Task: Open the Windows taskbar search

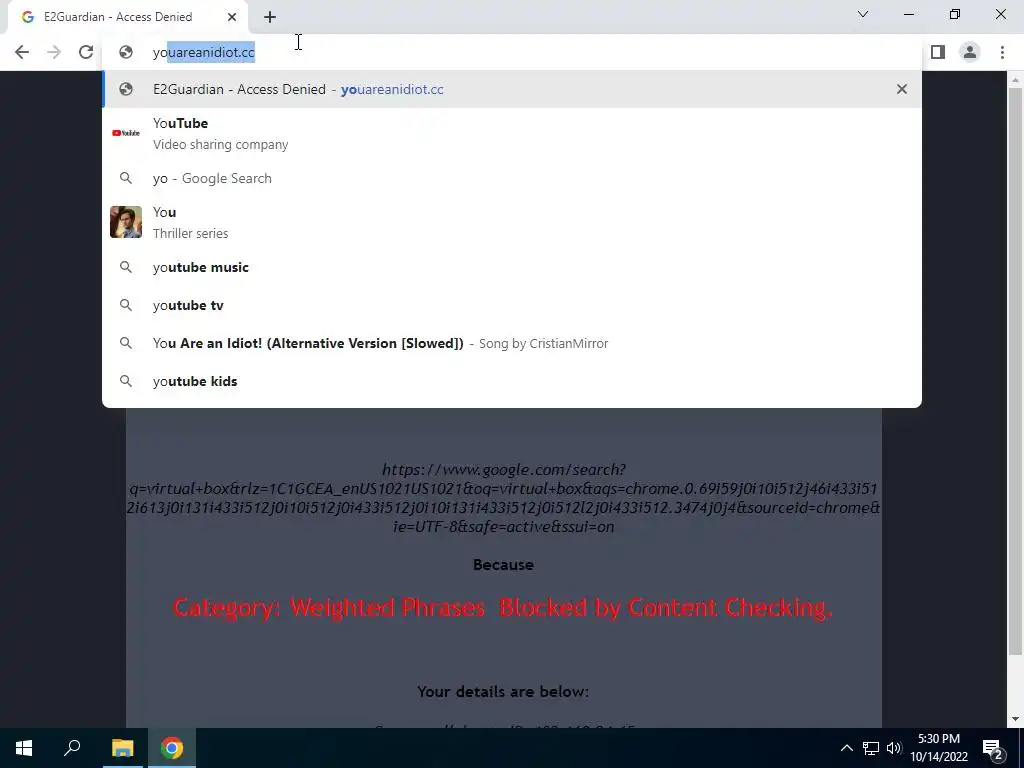Action: (x=72, y=748)
